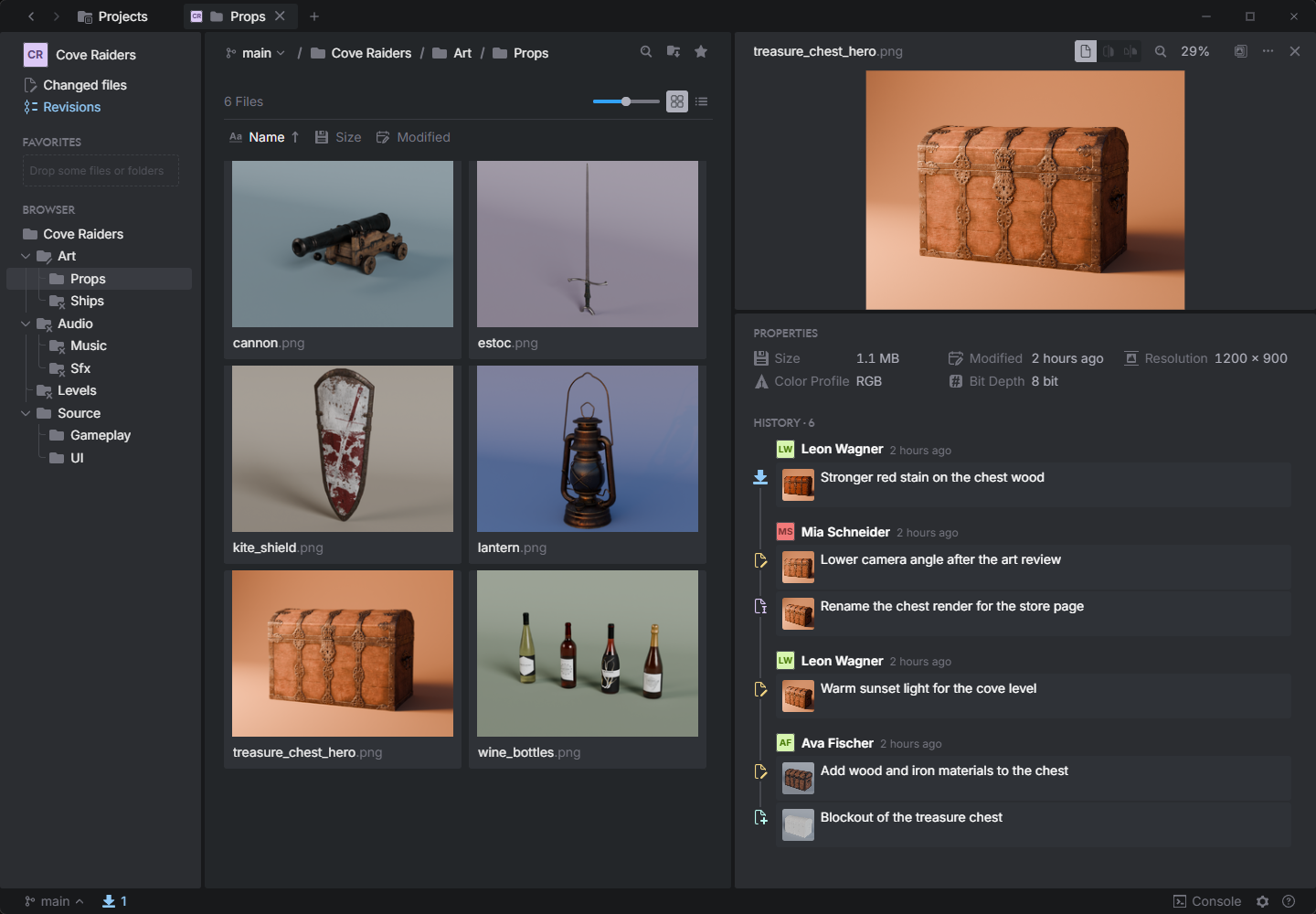Add Props folder to favorites with star
This screenshot has height=914, width=1316.
click(x=701, y=52)
